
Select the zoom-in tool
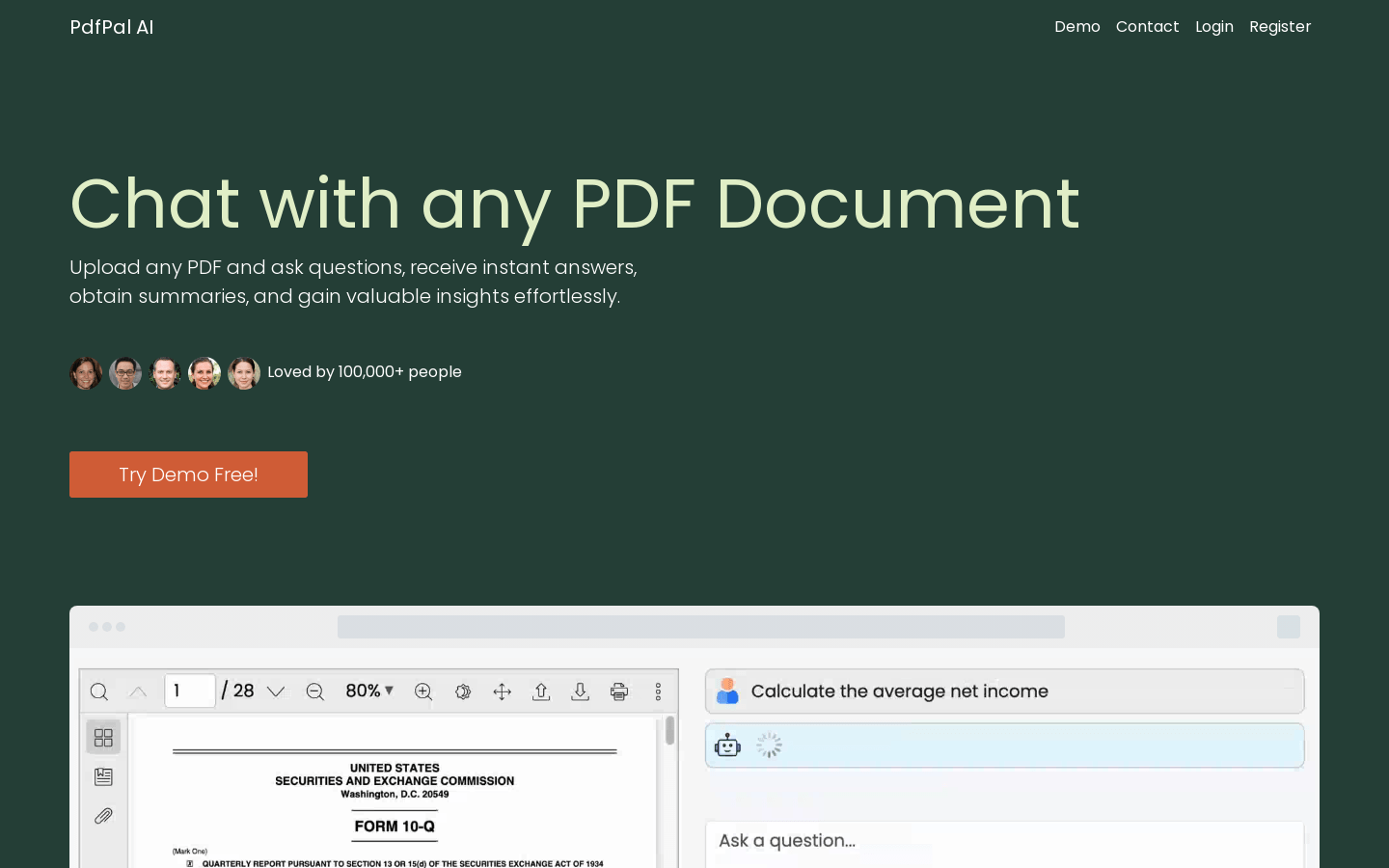click(423, 692)
